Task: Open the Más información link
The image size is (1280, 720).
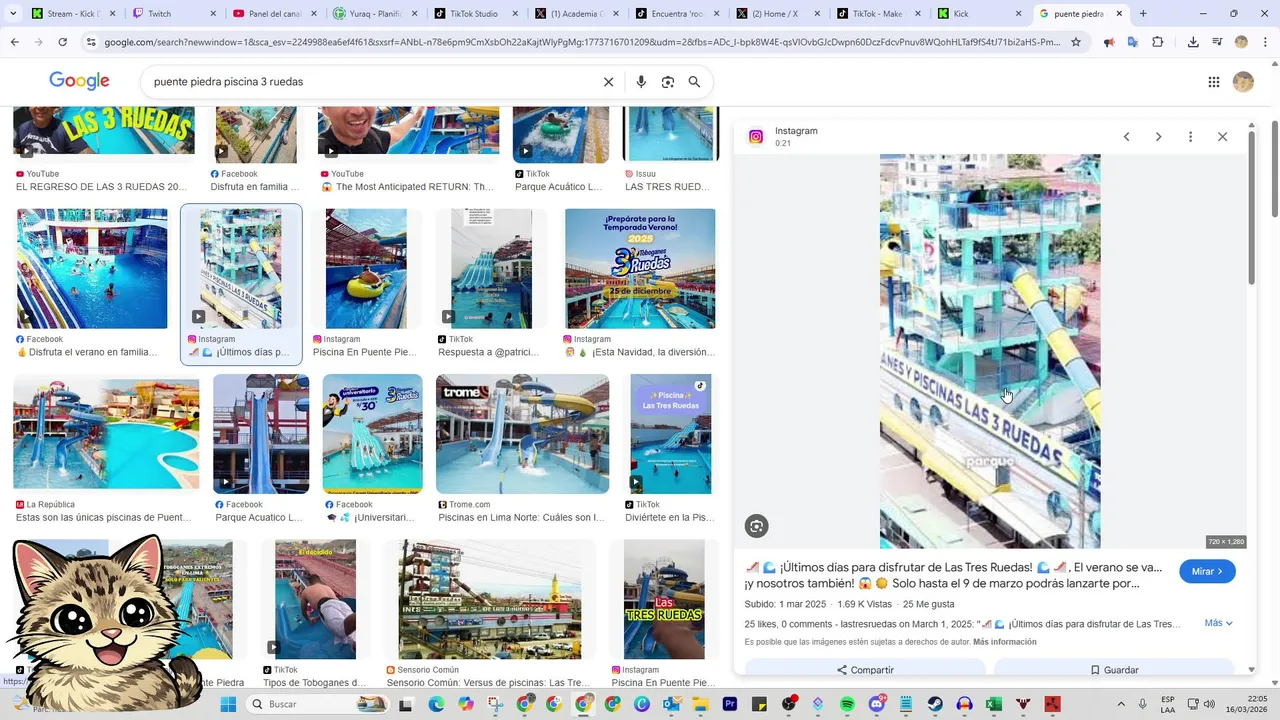Action: (x=1004, y=642)
